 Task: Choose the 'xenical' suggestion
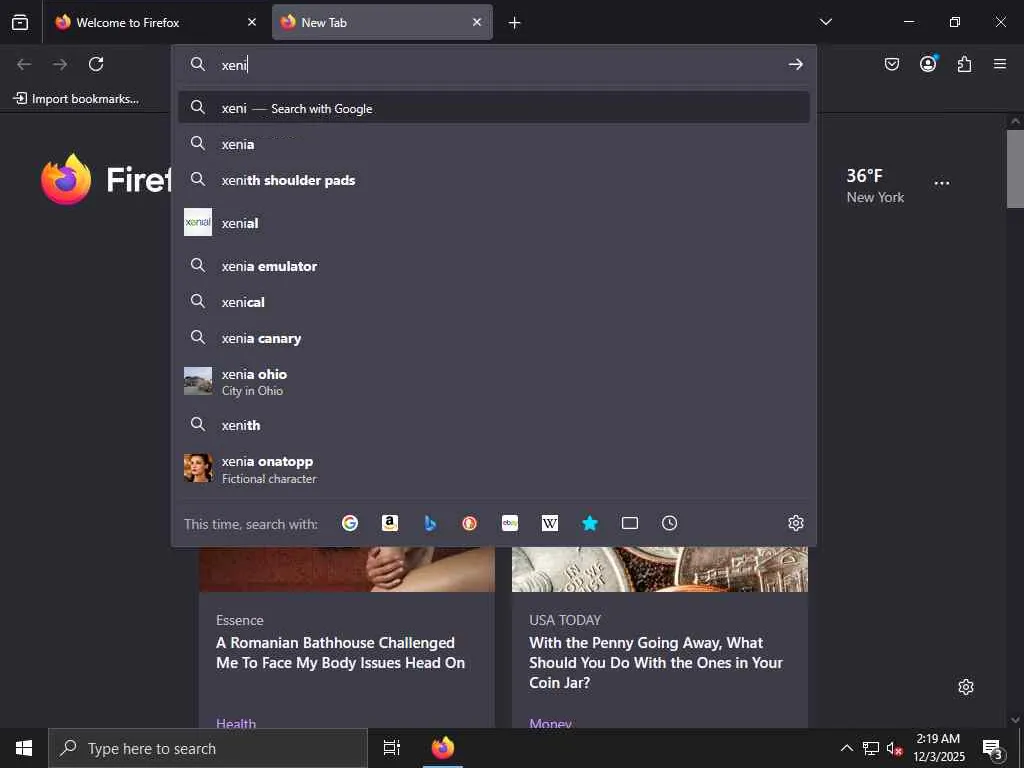494,302
